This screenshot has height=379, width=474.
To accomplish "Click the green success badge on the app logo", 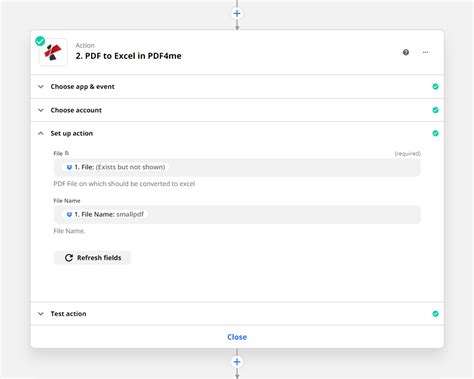I will coord(40,41).
